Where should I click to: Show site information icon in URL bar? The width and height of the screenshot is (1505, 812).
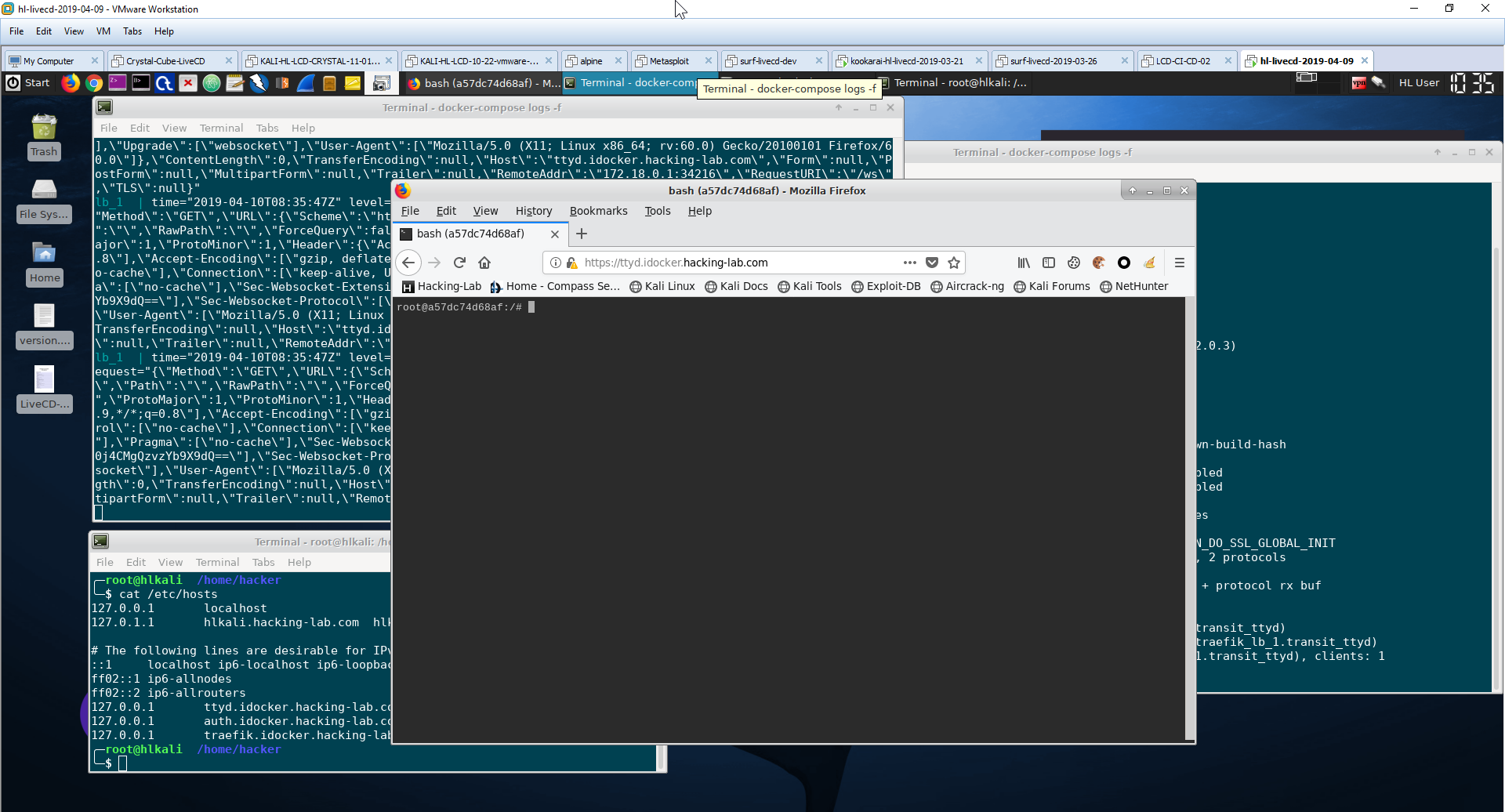(x=556, y=263)
